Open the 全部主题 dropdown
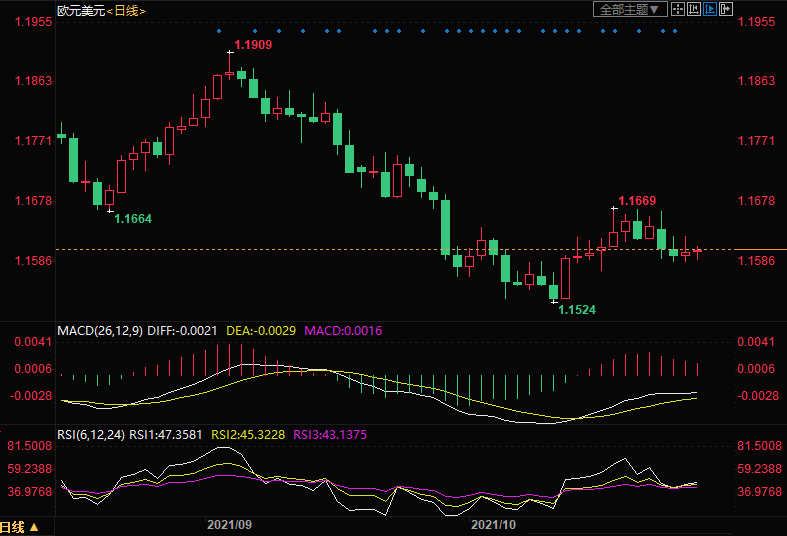This screenshot has width=787, height=536. point(630,10)
